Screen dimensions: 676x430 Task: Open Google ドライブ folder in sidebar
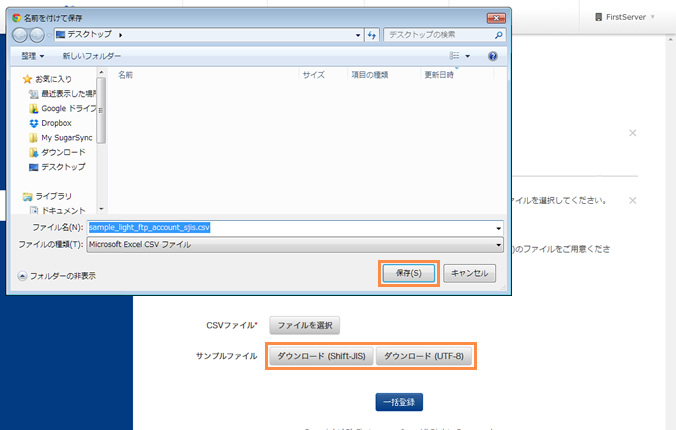click(62, 108)
